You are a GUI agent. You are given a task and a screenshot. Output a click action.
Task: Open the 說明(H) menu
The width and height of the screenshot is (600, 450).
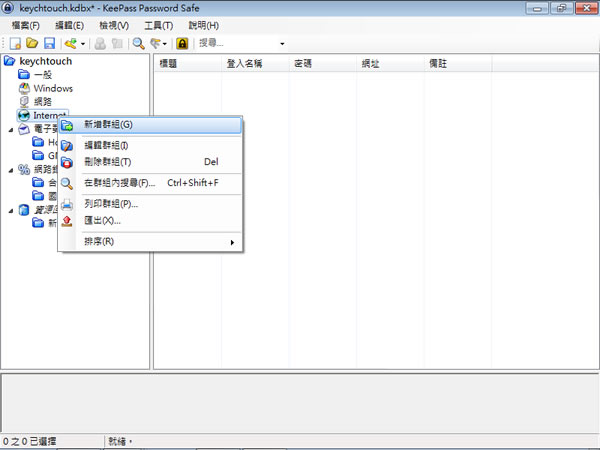tap(204, 25)
